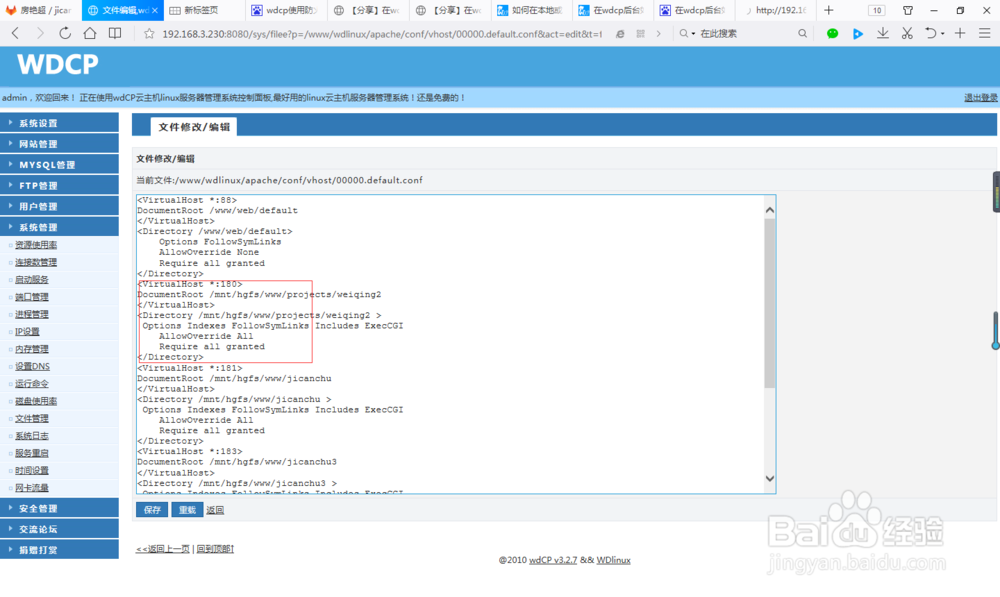Expand the 用户管理 sidebar section
The height and width of the screenshot is (597, 1000).
tap(59, 206)
